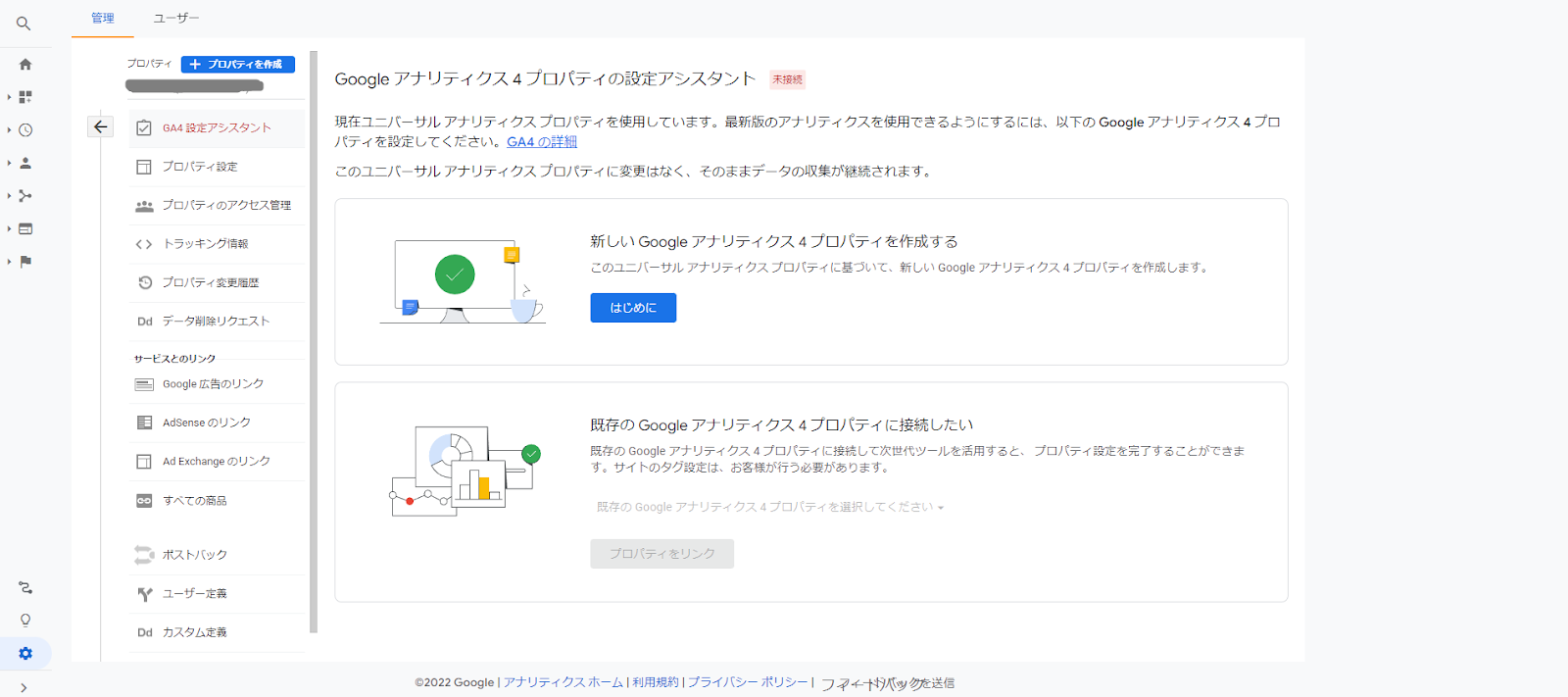Go to Home via the house icon
This screenshot has width=1568, height=697.
25,65
